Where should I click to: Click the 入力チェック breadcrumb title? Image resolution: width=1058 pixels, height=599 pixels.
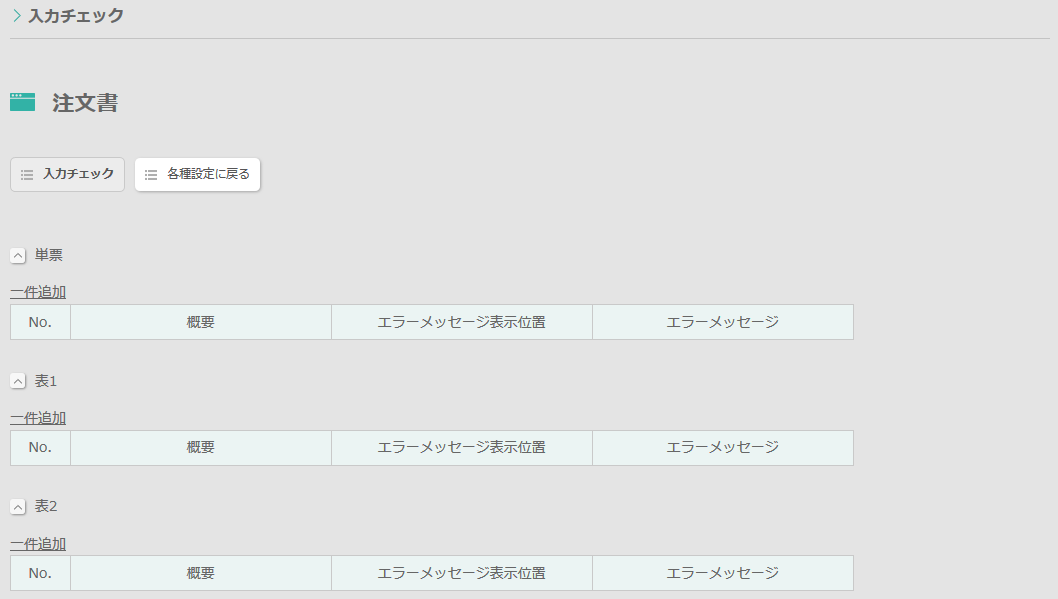[76, 16]
